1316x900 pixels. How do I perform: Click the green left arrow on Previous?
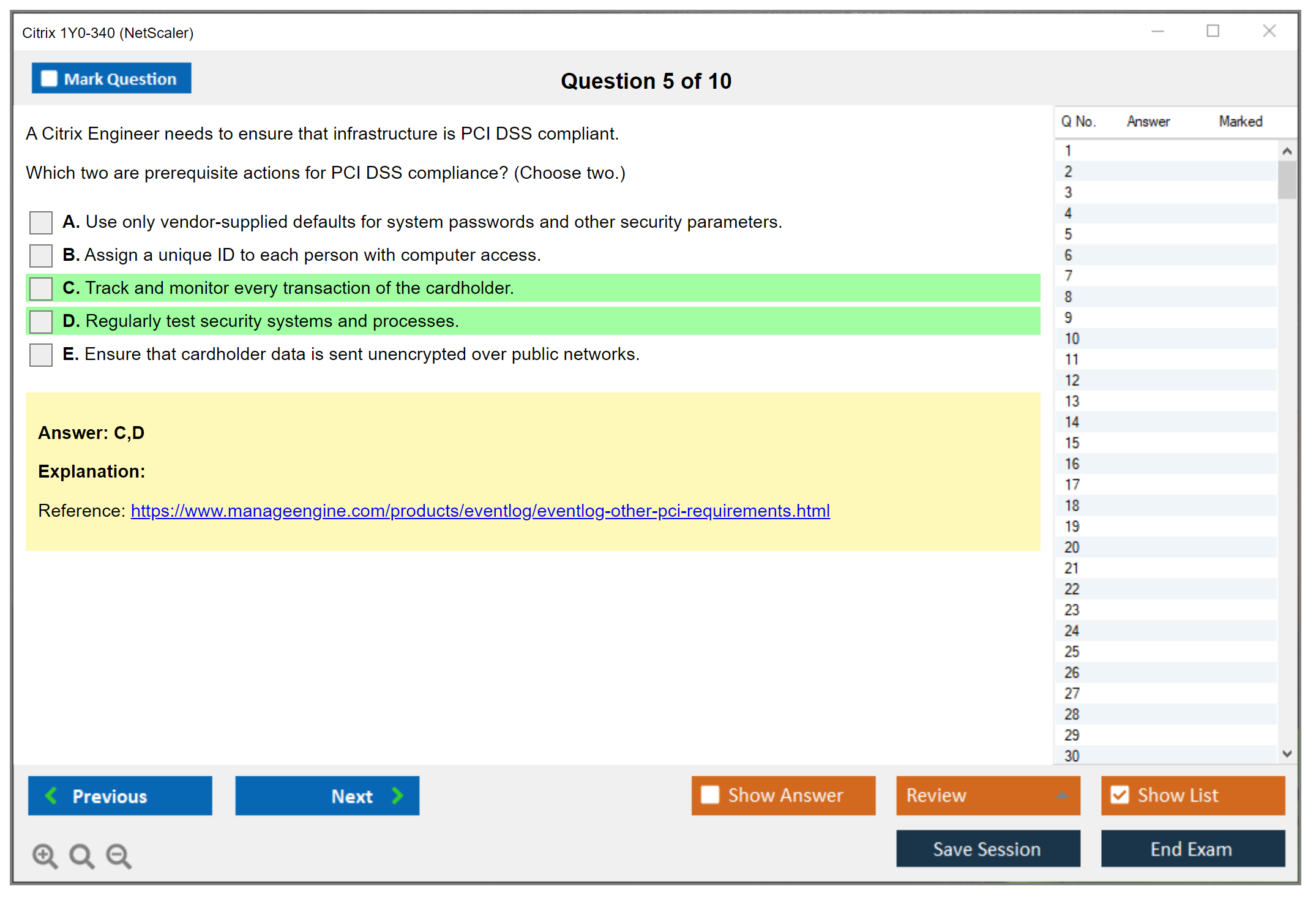51,795
